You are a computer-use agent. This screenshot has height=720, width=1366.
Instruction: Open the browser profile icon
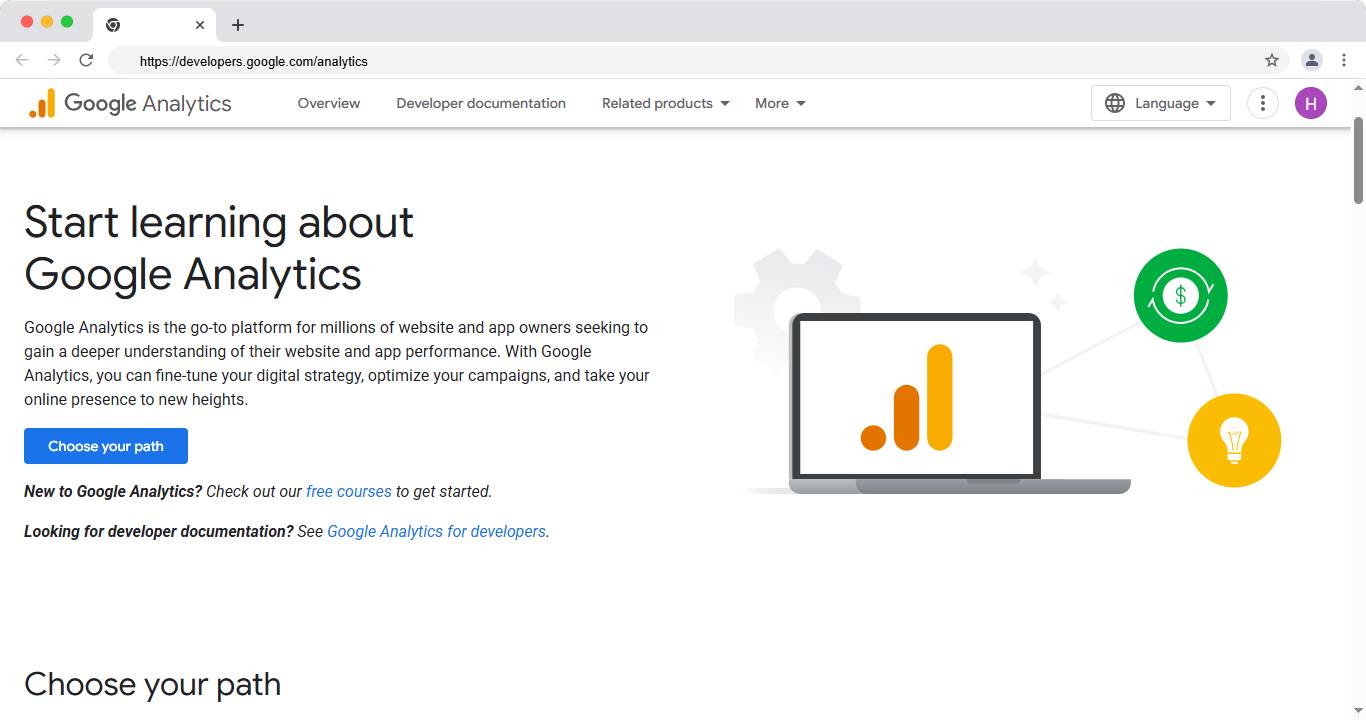[1311, 60]
